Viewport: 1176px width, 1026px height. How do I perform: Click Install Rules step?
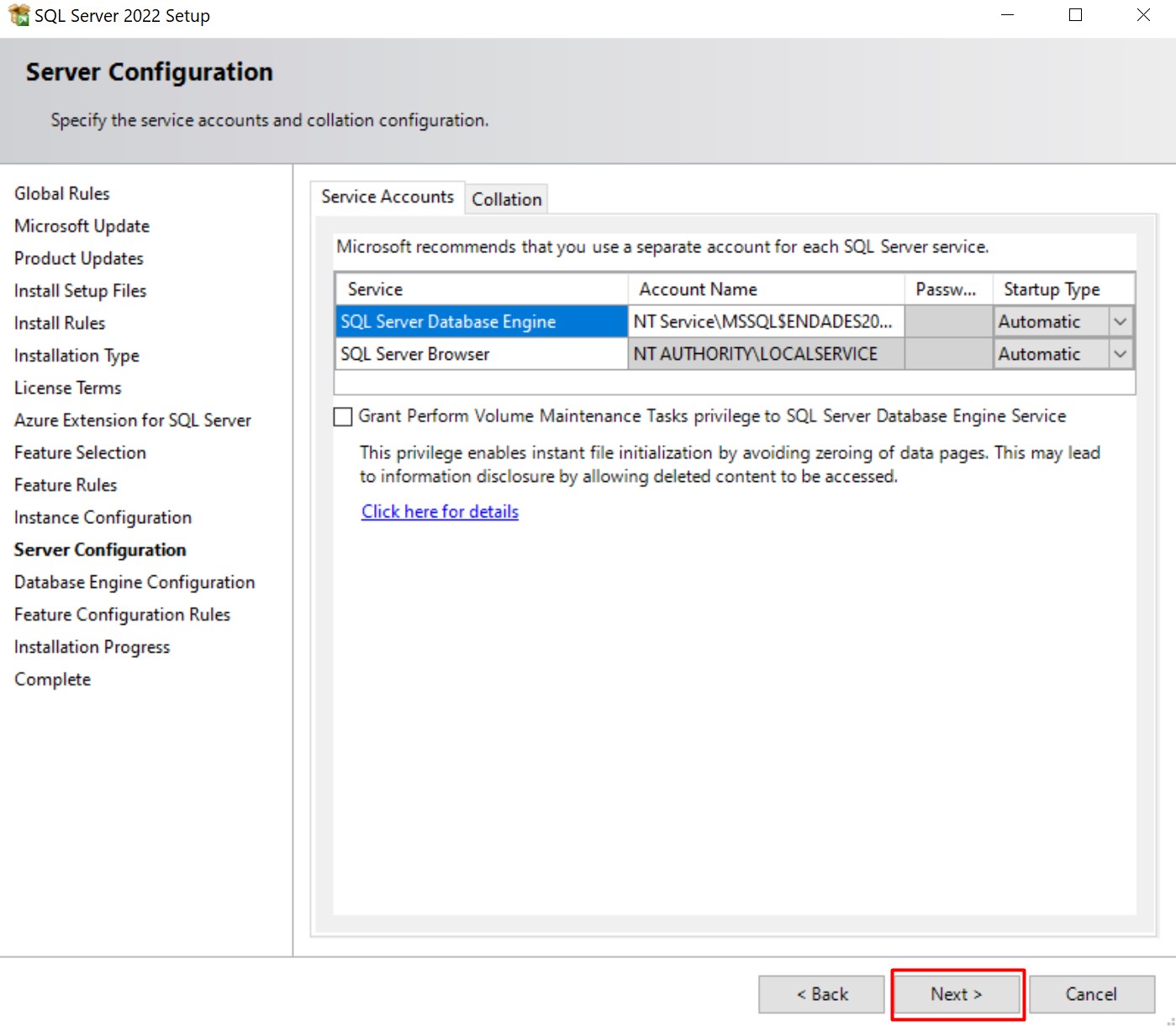coord(60,323)
